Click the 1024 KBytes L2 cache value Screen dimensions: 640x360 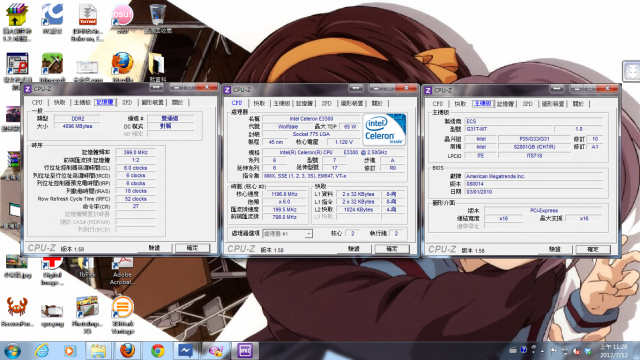(x=358, y=209)
